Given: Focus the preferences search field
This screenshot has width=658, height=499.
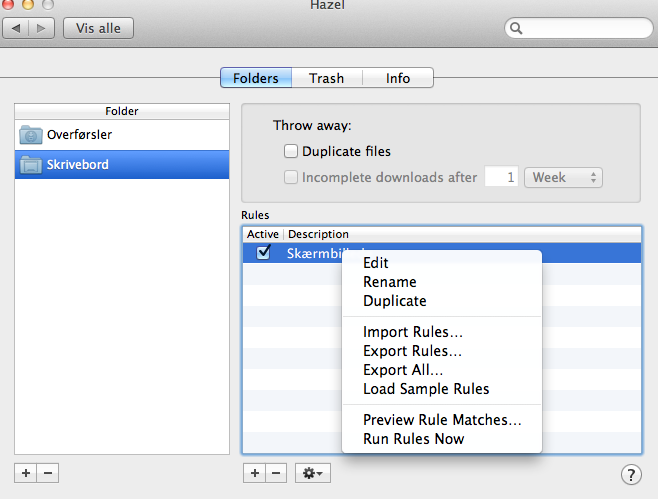Looking at the screenshot, I should [x=579, y=28].
